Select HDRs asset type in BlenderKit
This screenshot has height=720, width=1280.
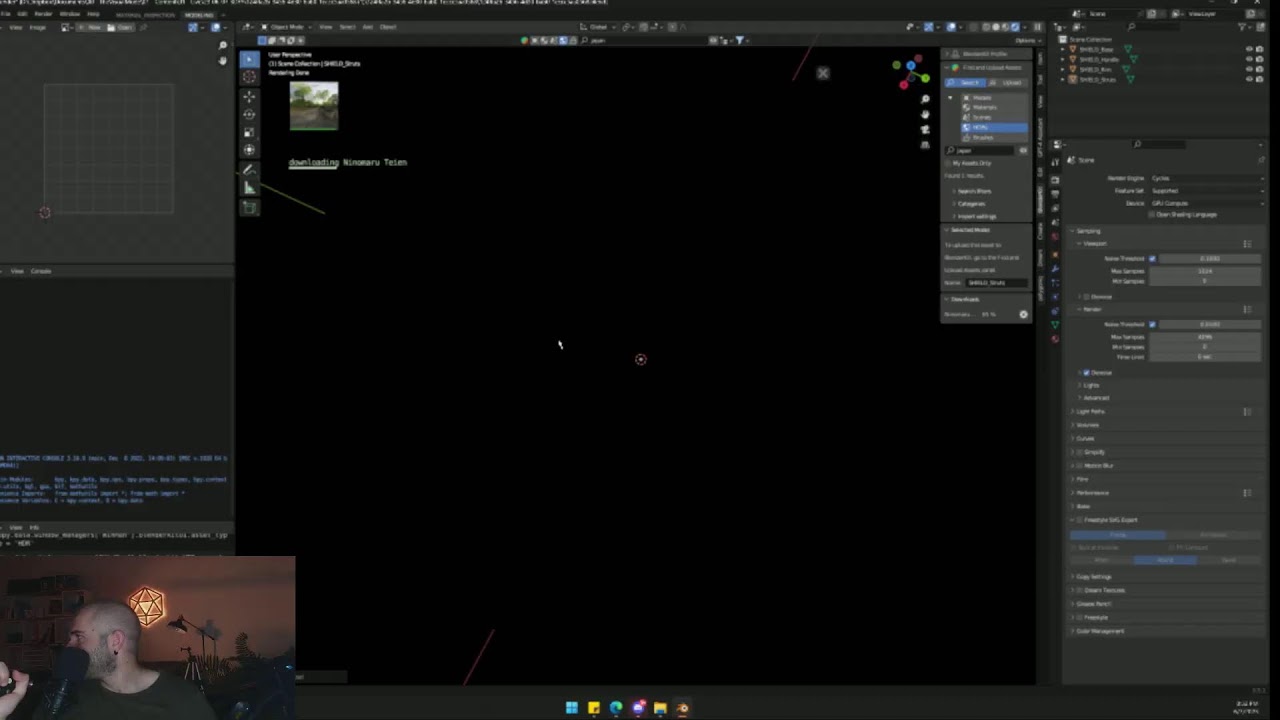pyautogui.click(x=994, y=127)
